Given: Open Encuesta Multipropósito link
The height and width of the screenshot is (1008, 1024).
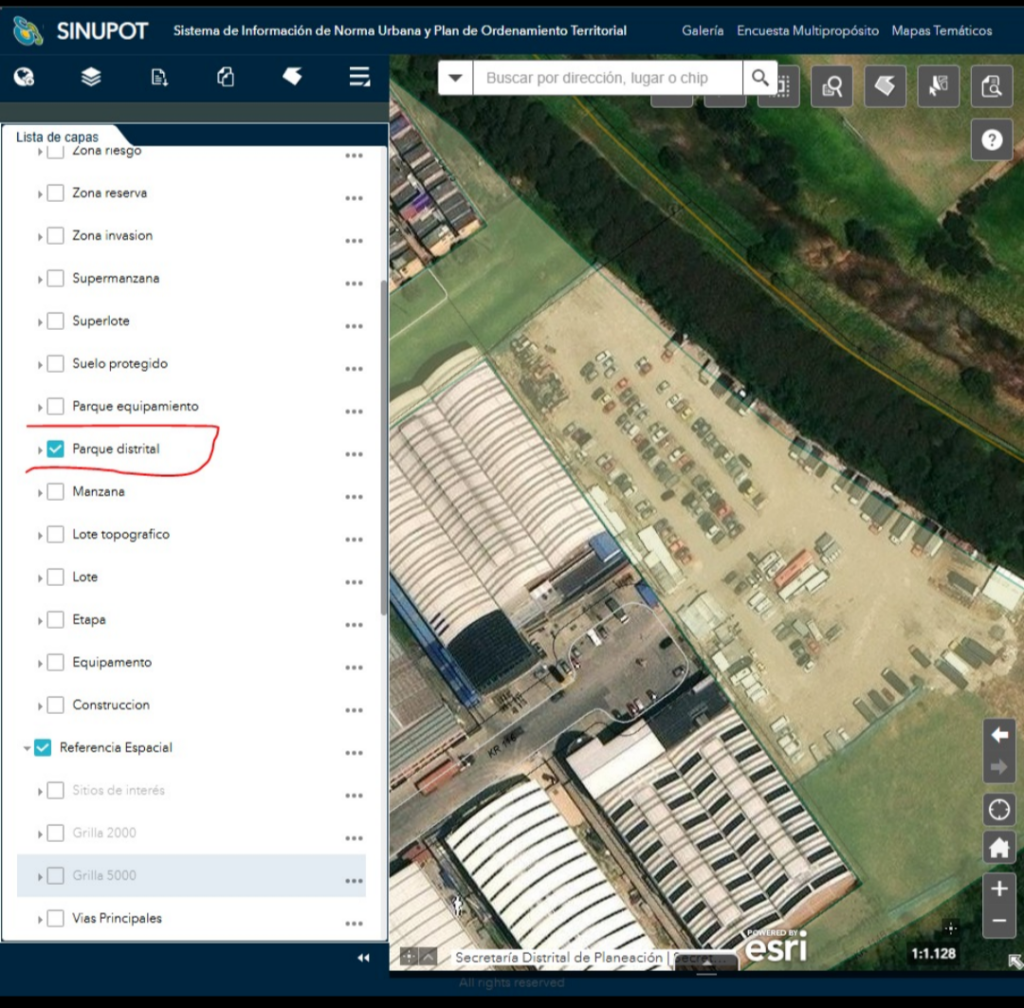Looking at the screenshot, I should click(807, 31).
